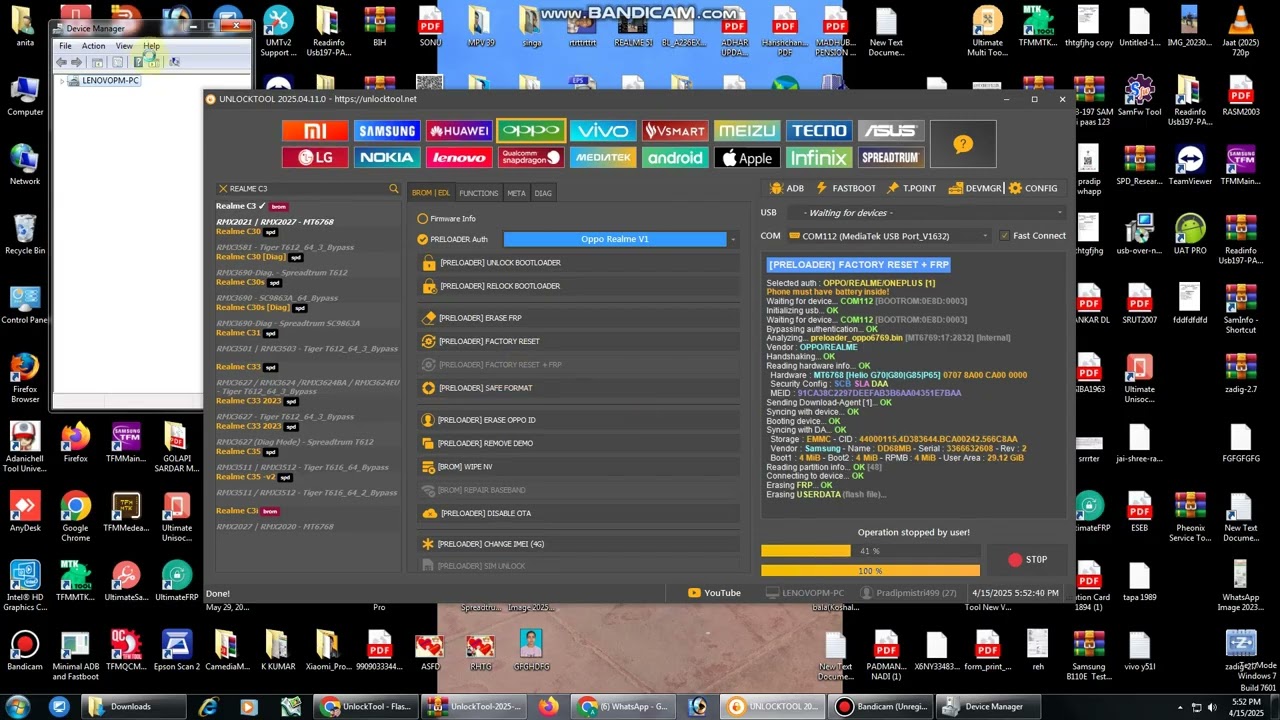1280x720 pixels.
Task: Select the LG brand tile
Action: [x=315, y=157]
